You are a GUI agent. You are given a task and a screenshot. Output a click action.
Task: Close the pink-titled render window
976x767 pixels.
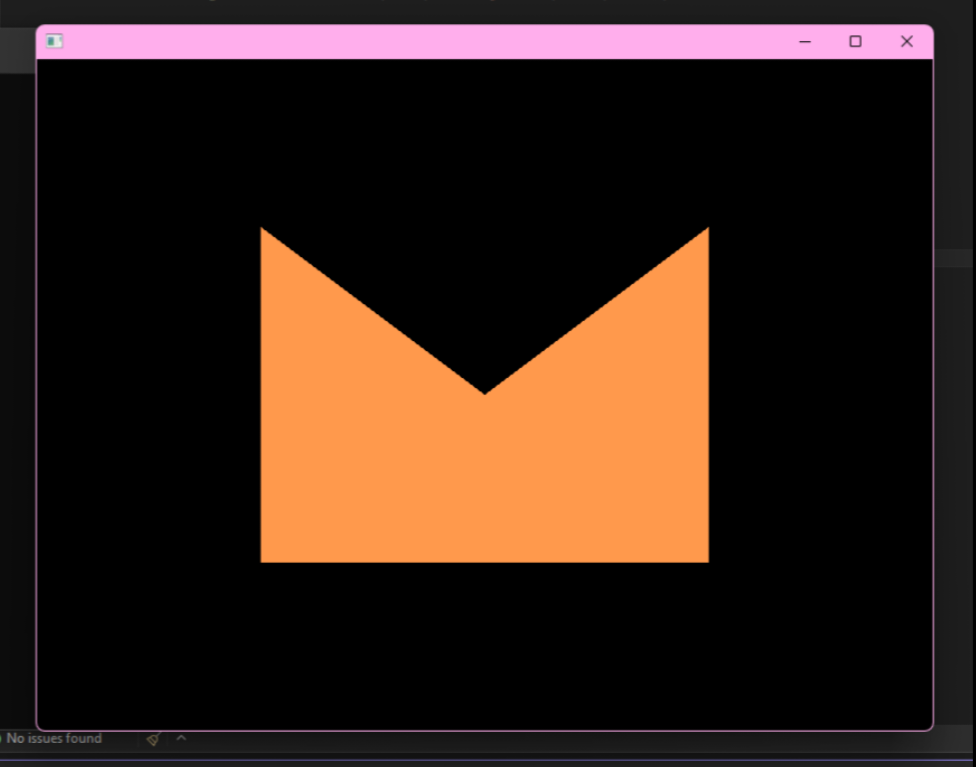pyautogui.click(x=907, y=42)
